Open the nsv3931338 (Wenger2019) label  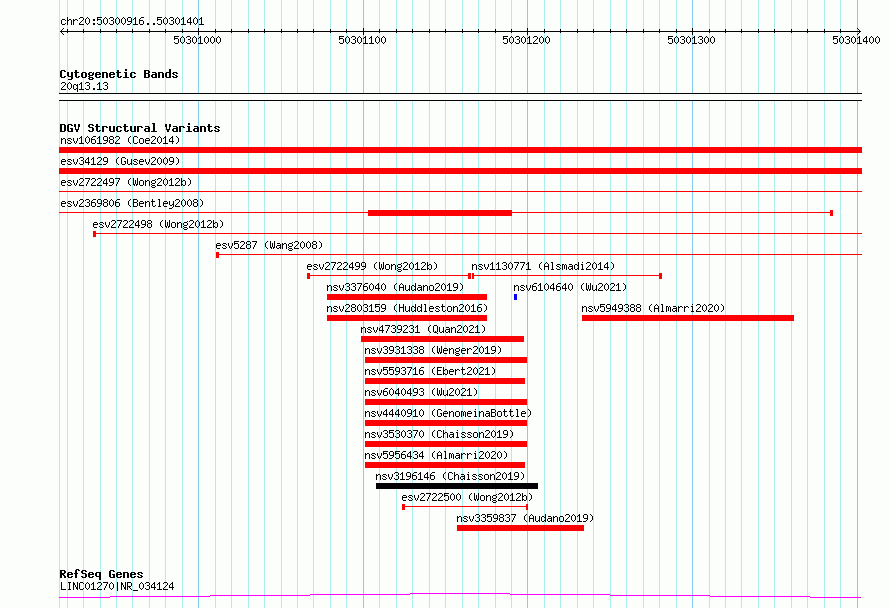tap(433, 350)
